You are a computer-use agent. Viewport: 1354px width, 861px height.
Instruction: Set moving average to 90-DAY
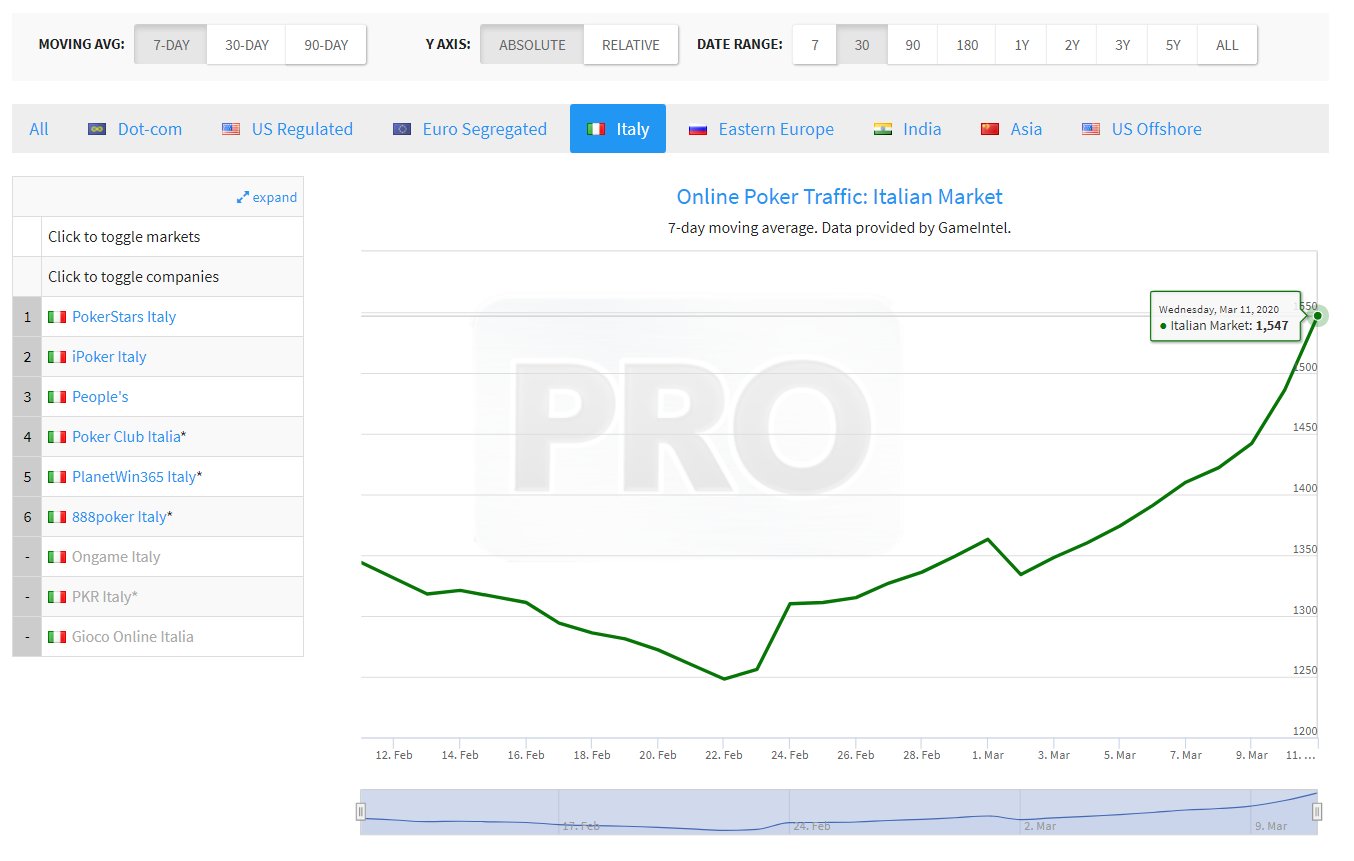point(326,45)
